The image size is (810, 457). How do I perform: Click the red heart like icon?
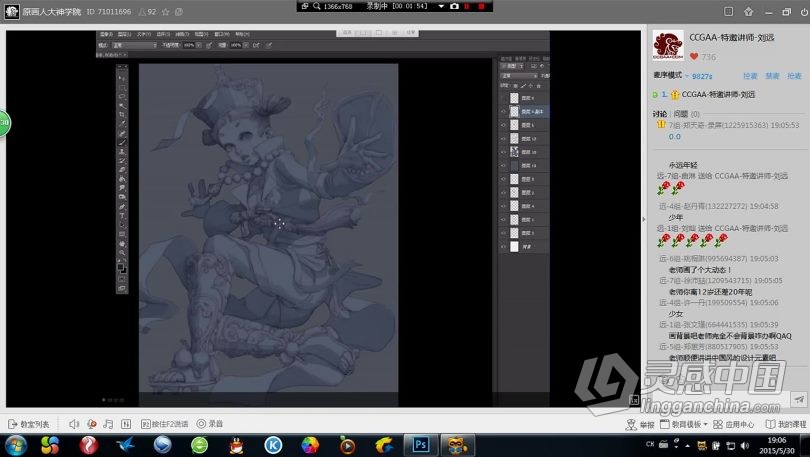point(694,57)
